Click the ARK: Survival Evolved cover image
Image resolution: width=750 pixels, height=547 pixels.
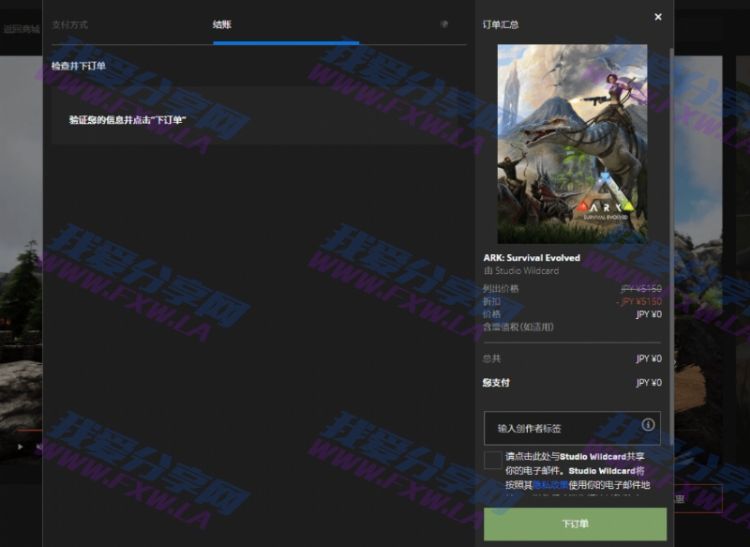tap(572, 144)
